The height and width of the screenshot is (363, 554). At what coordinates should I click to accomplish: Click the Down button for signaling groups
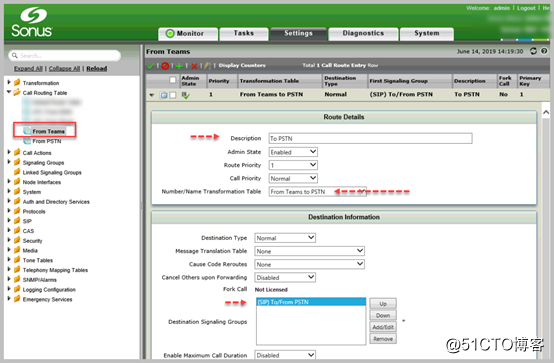click(x=383, y=315)
